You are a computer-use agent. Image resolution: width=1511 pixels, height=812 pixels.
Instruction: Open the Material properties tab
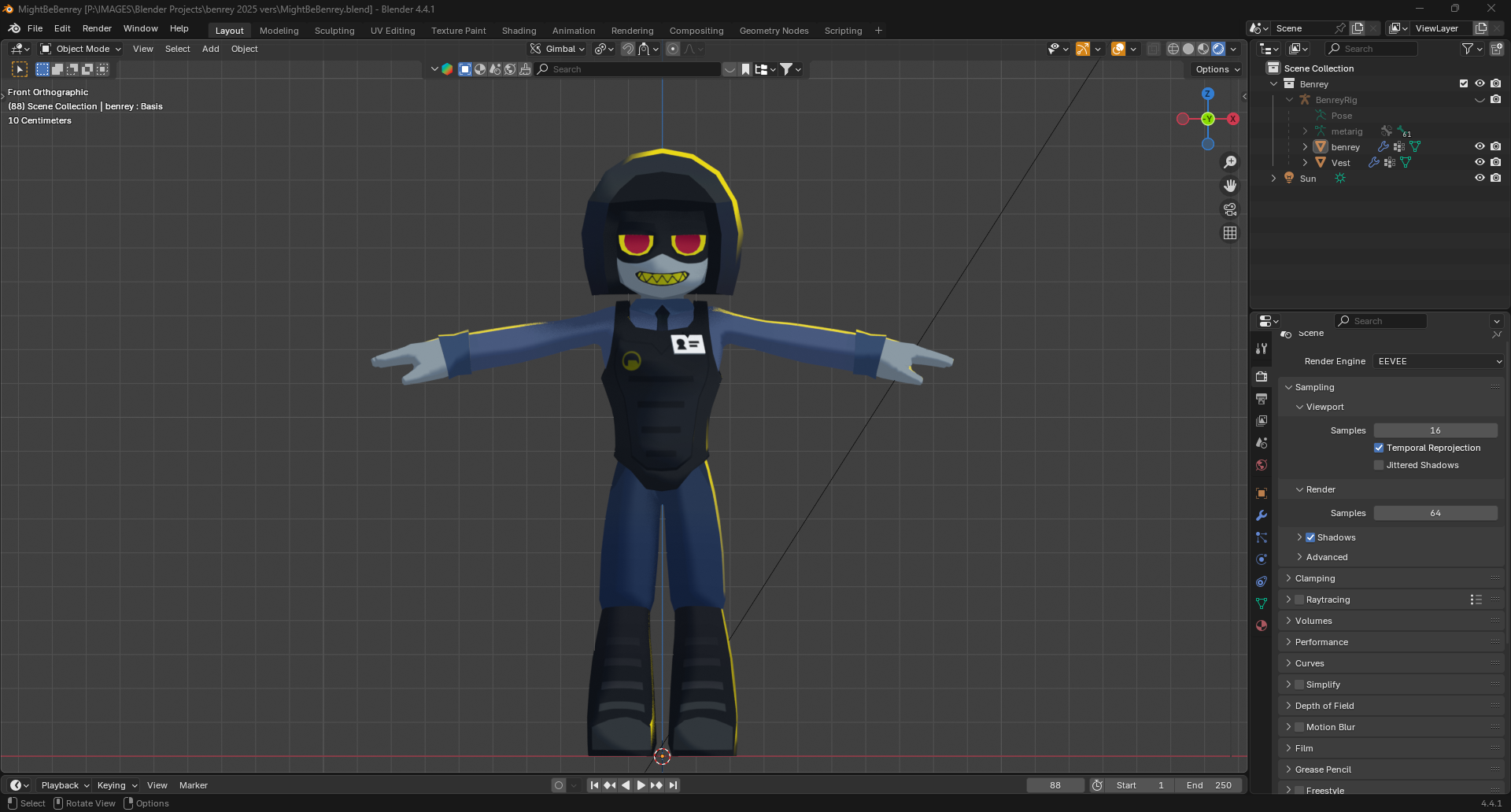tap(1262, 626)
